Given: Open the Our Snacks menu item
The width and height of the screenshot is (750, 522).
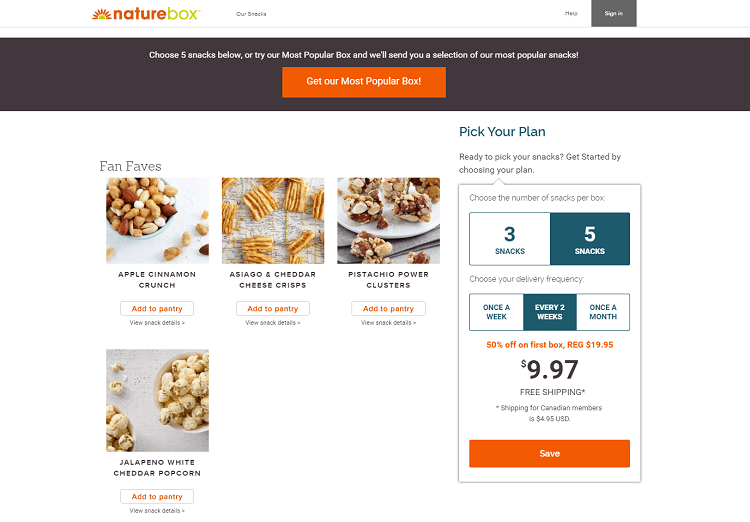Looking at the screenshot, I should pos(251,14).
